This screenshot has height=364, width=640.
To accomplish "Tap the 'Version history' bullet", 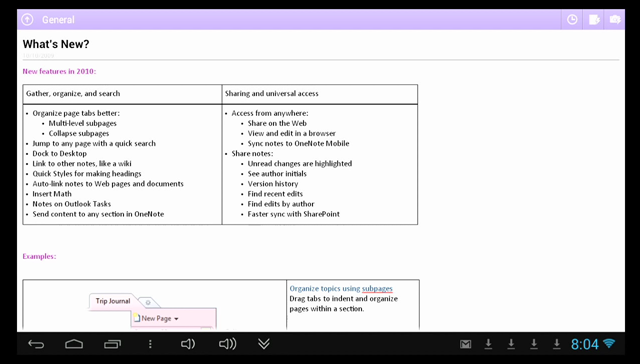I will coord(273,184).
